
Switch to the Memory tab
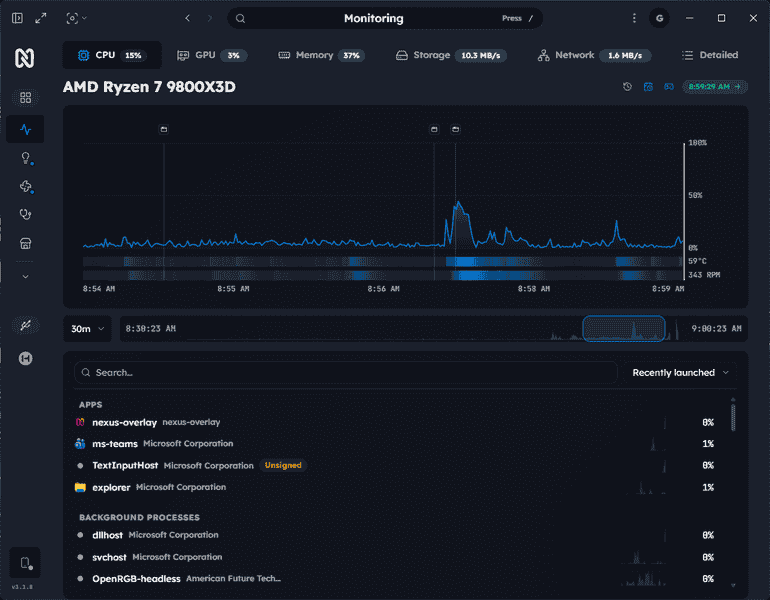322,55
